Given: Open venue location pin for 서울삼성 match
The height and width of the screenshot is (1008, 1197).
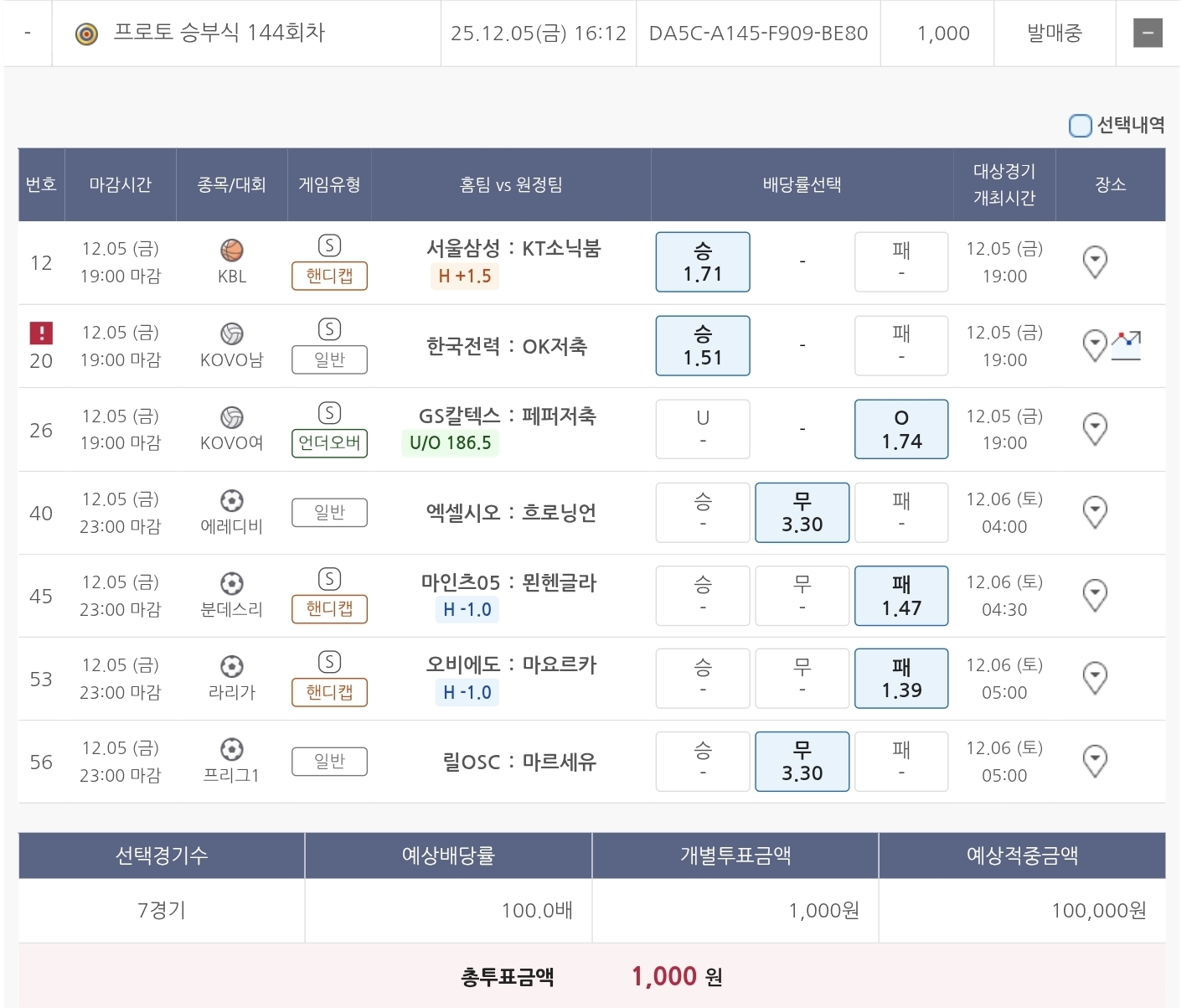Looking at the screenshot, I should (1095, 262).
